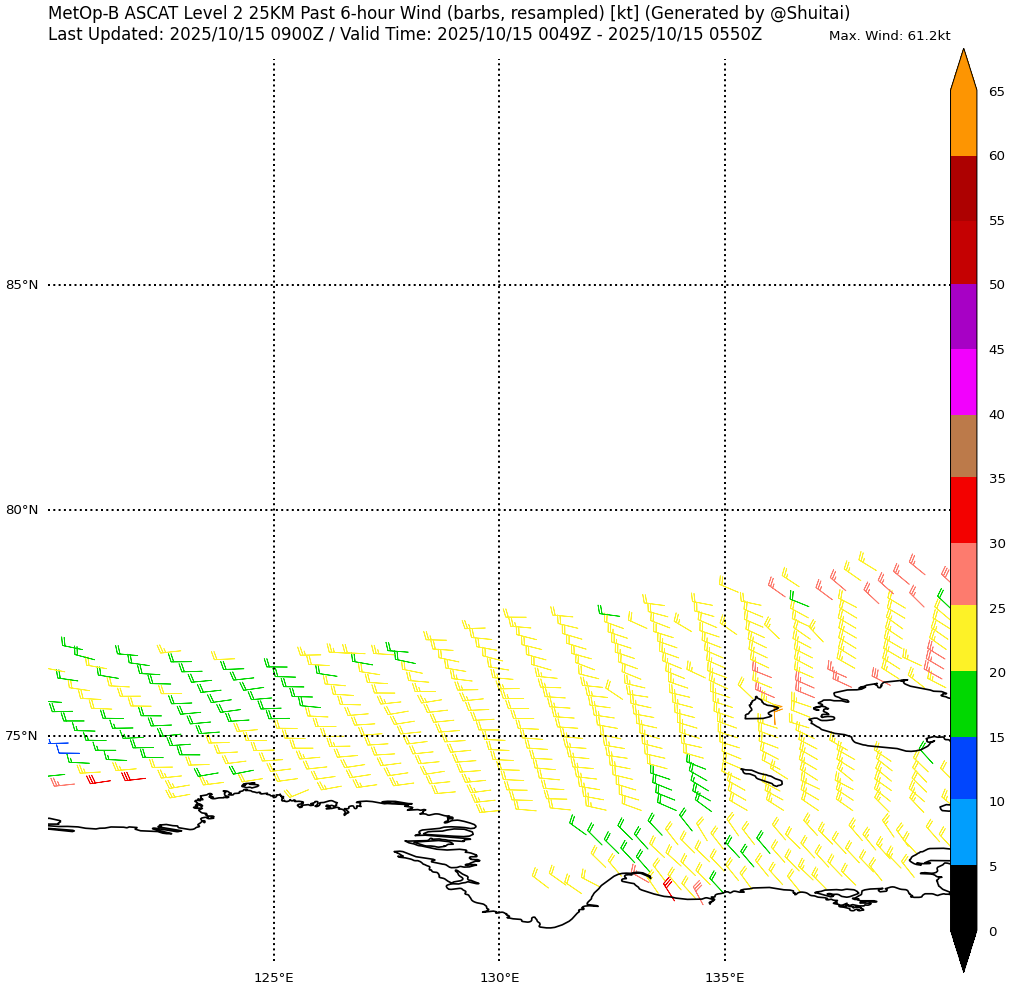Click the green 15-20 kt colorbar segment
Image resolution: width=1010 pixels, height=989 pixels.
click(x=963, y=704)
